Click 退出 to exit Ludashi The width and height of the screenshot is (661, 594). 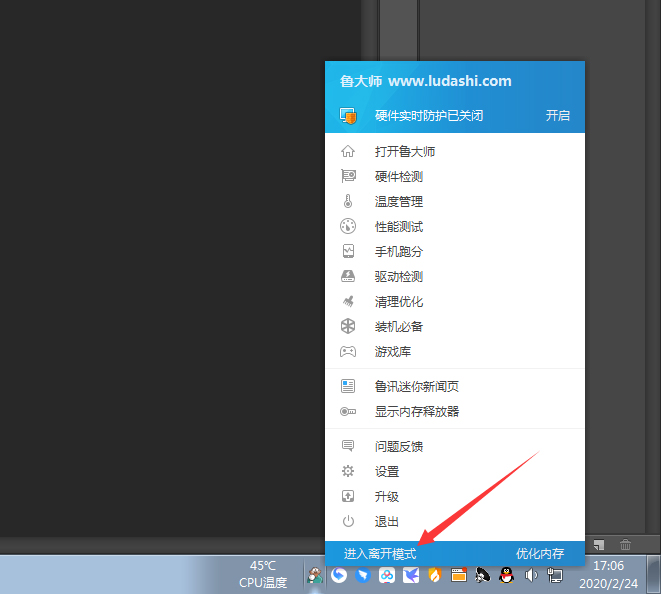point(387,521)
